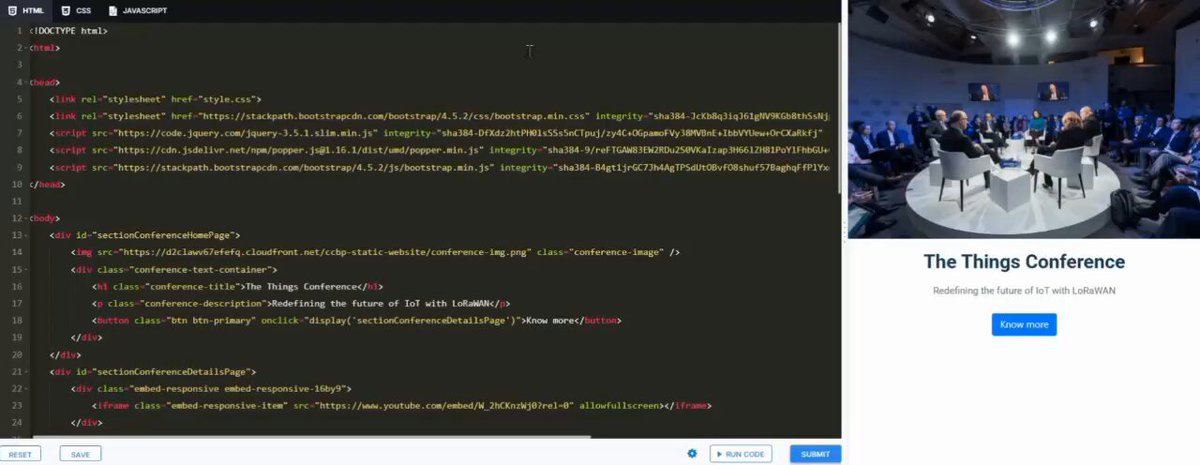Click the RUN CODE button
This screenshot has width=1200, height=465.
[741, 454]
